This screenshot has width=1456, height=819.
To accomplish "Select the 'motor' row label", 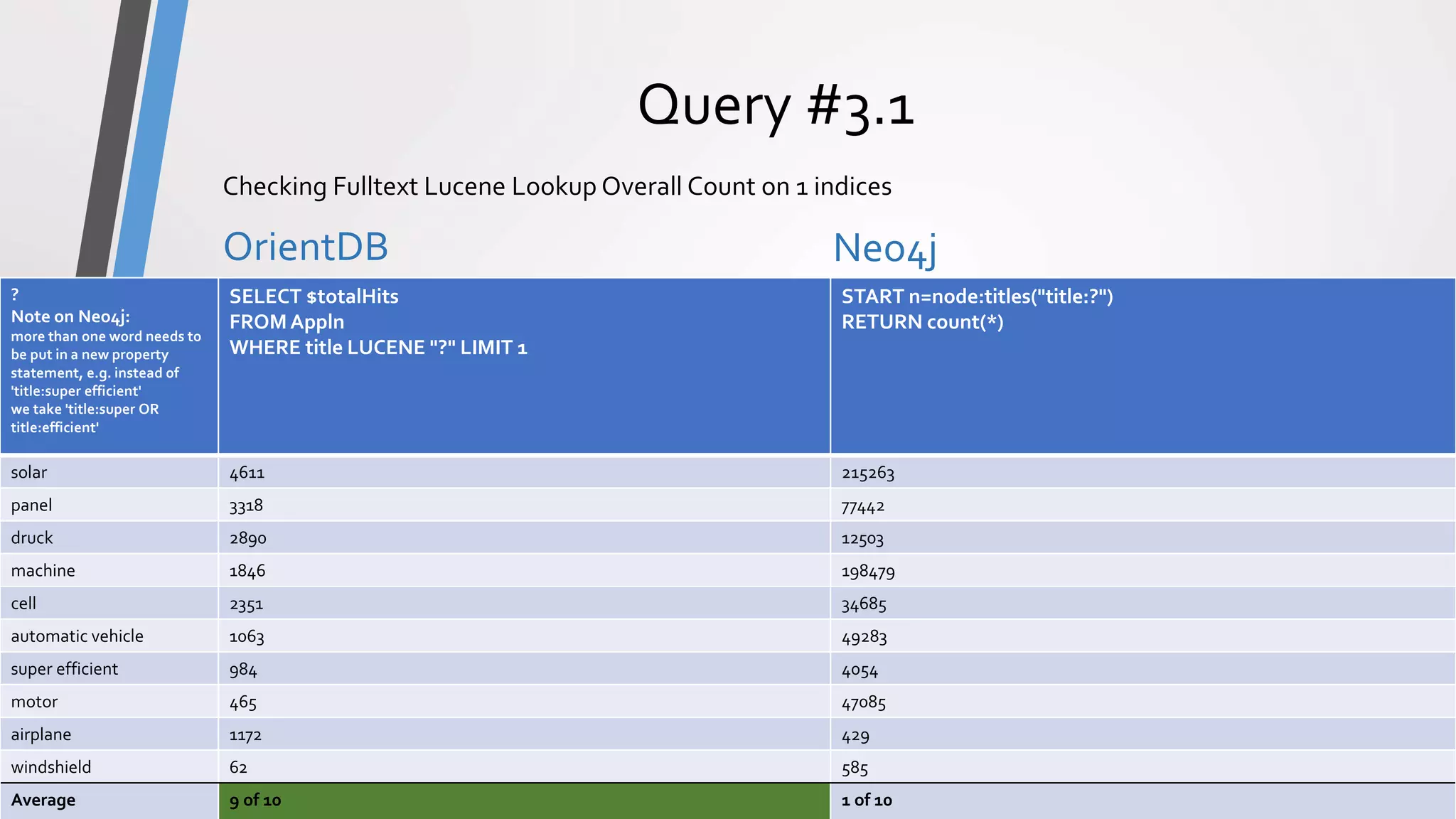I will click(34, 702).
